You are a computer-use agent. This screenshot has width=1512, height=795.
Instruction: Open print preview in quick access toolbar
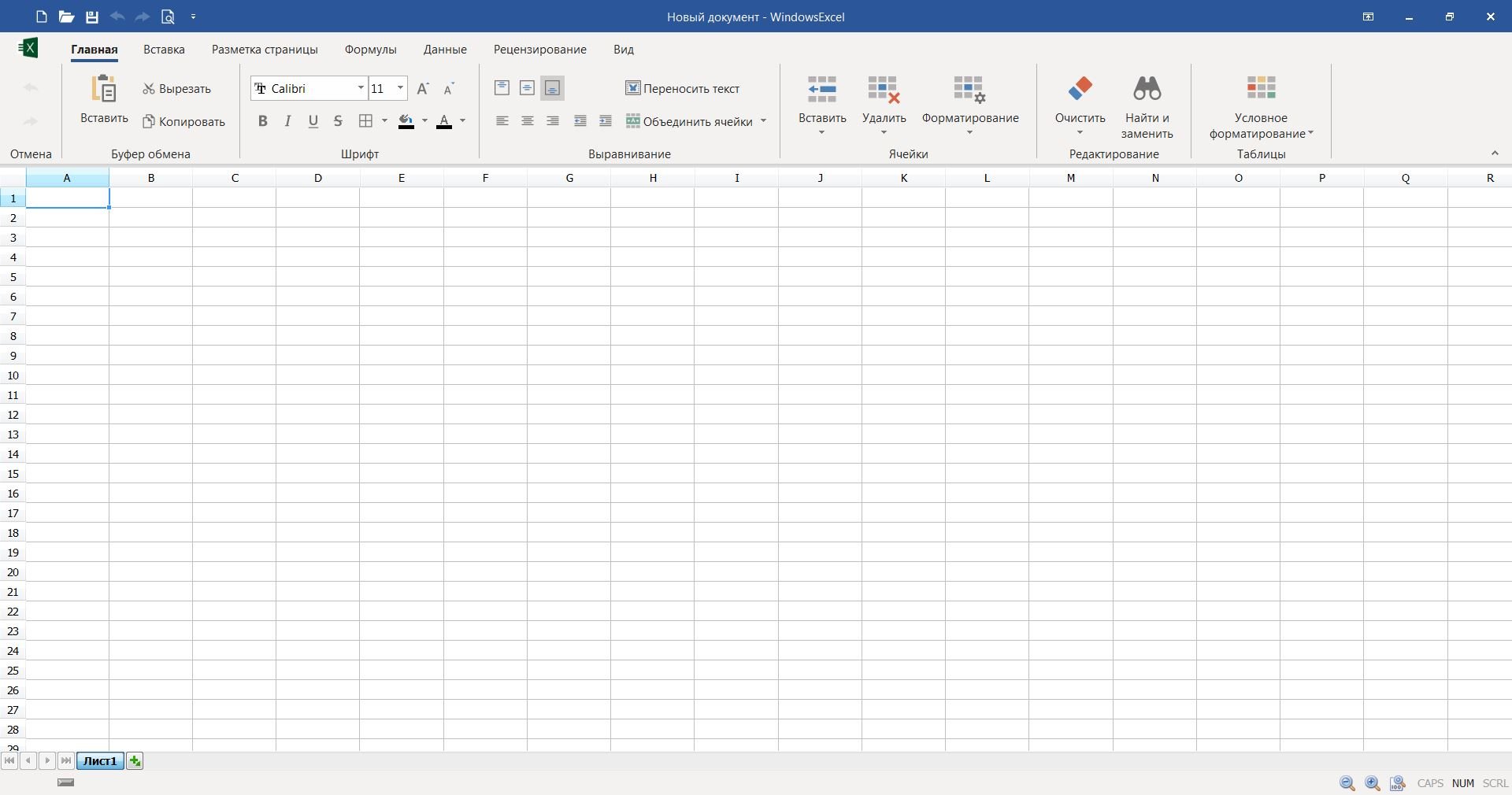pos(168,17)
